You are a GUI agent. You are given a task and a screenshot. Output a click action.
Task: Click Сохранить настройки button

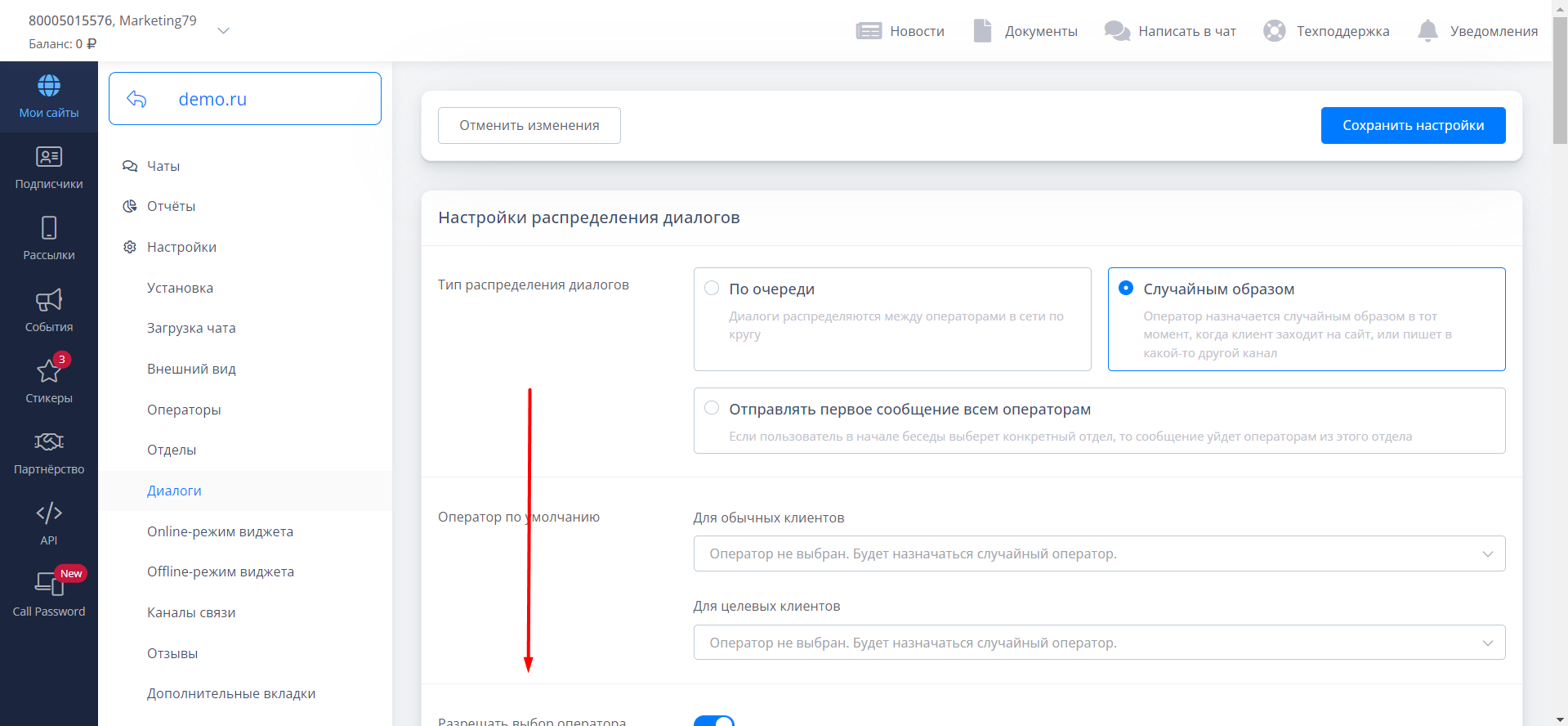coord(1413,125)
